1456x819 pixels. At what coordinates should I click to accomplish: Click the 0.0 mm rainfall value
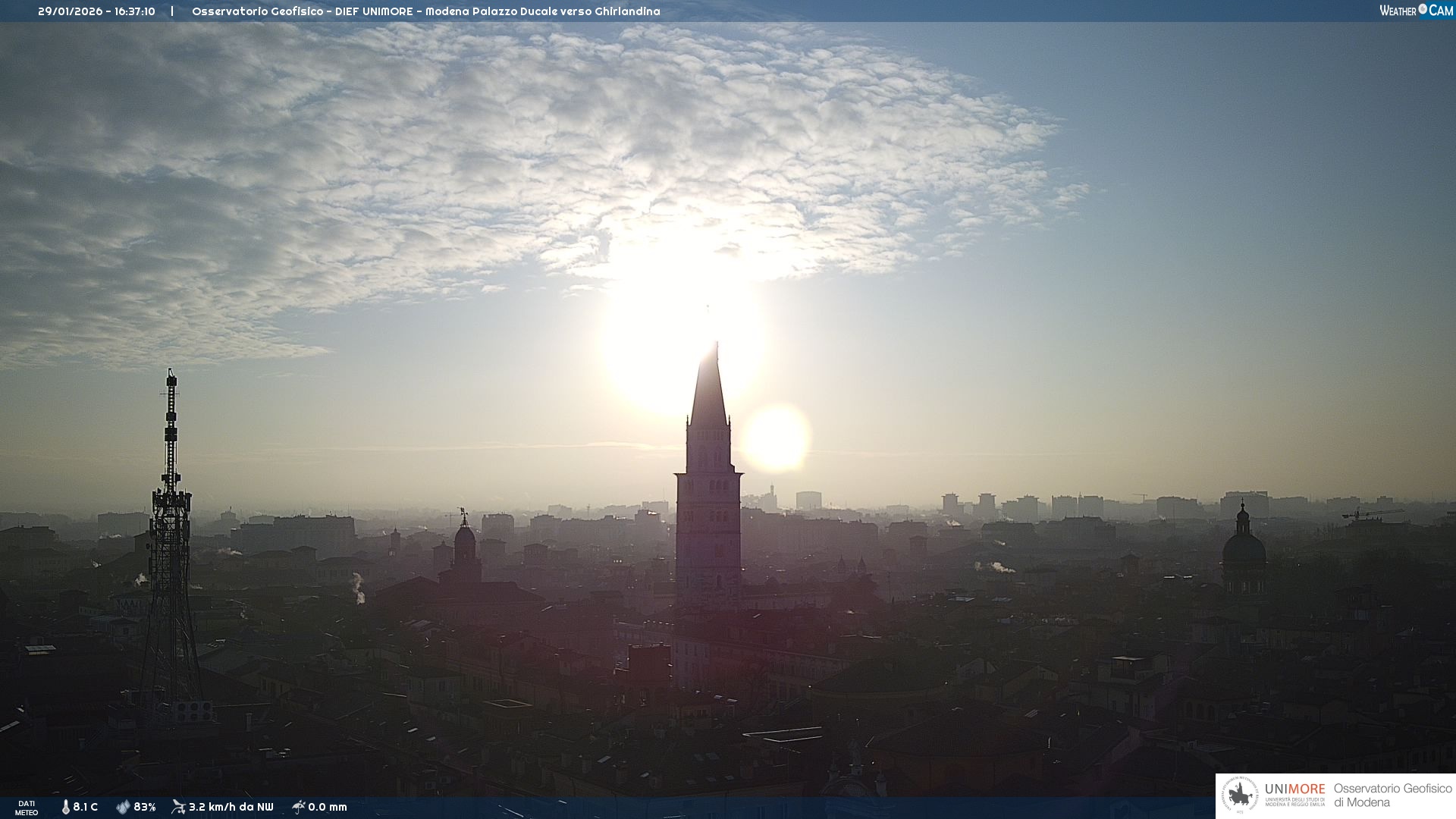tap(328, 807)
